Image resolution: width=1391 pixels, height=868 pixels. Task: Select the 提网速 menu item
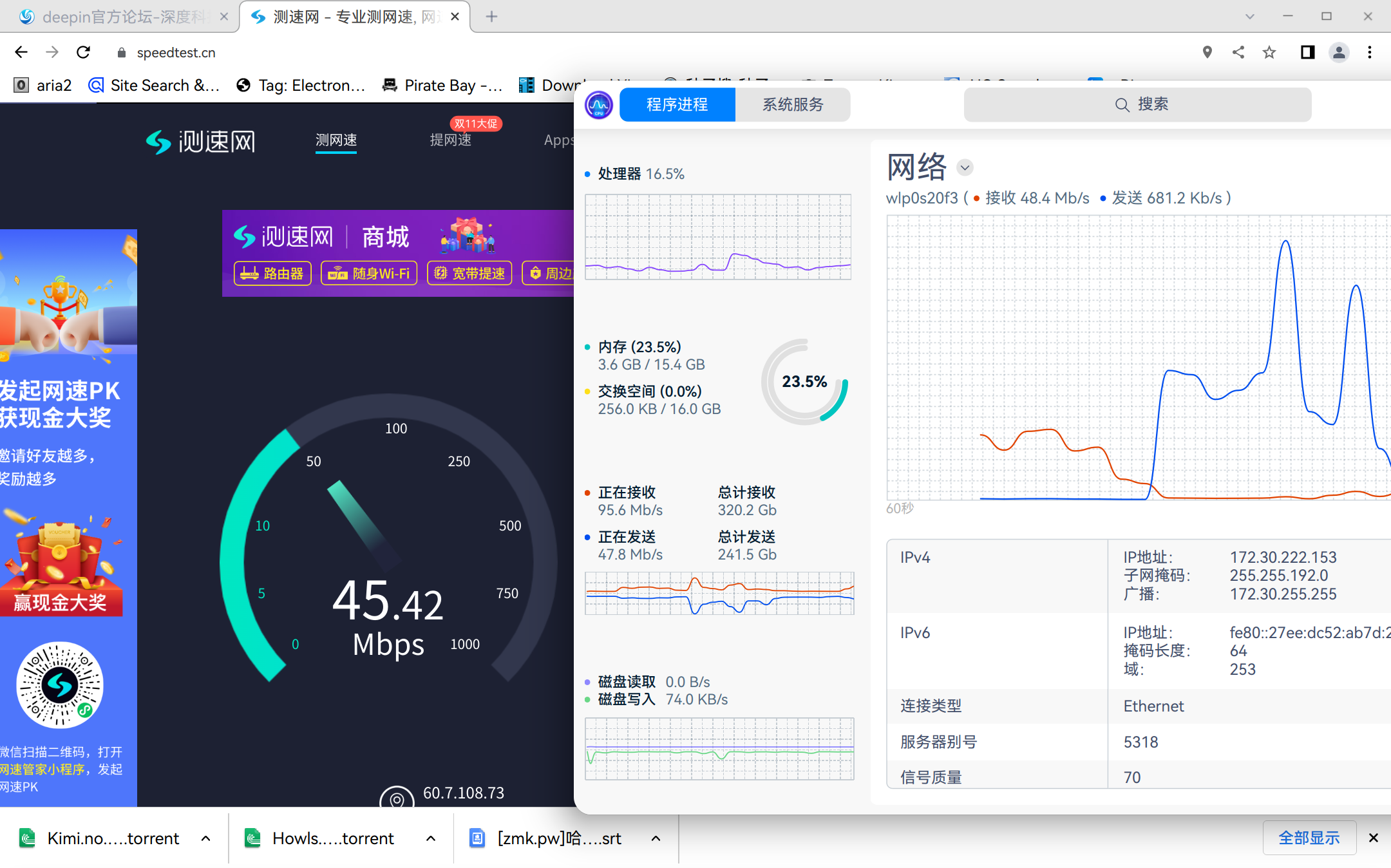pyautogui.click(x=450, y=140)
